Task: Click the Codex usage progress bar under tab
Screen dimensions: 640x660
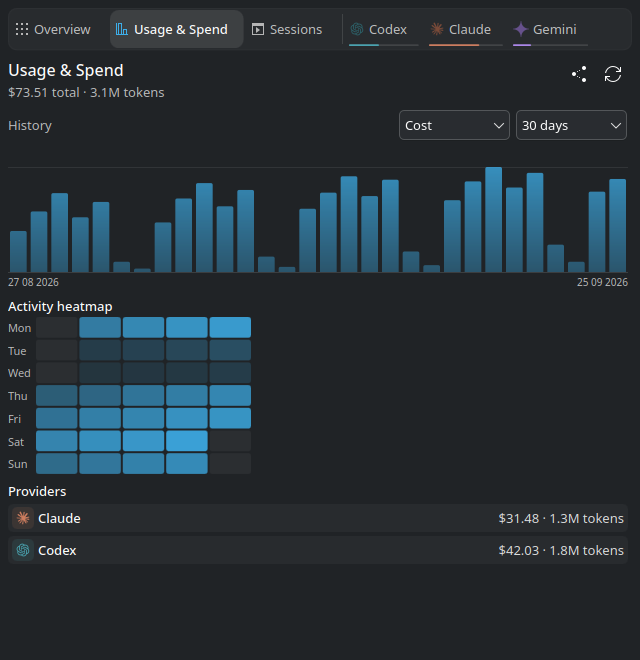Action: (x=384, y=45)
